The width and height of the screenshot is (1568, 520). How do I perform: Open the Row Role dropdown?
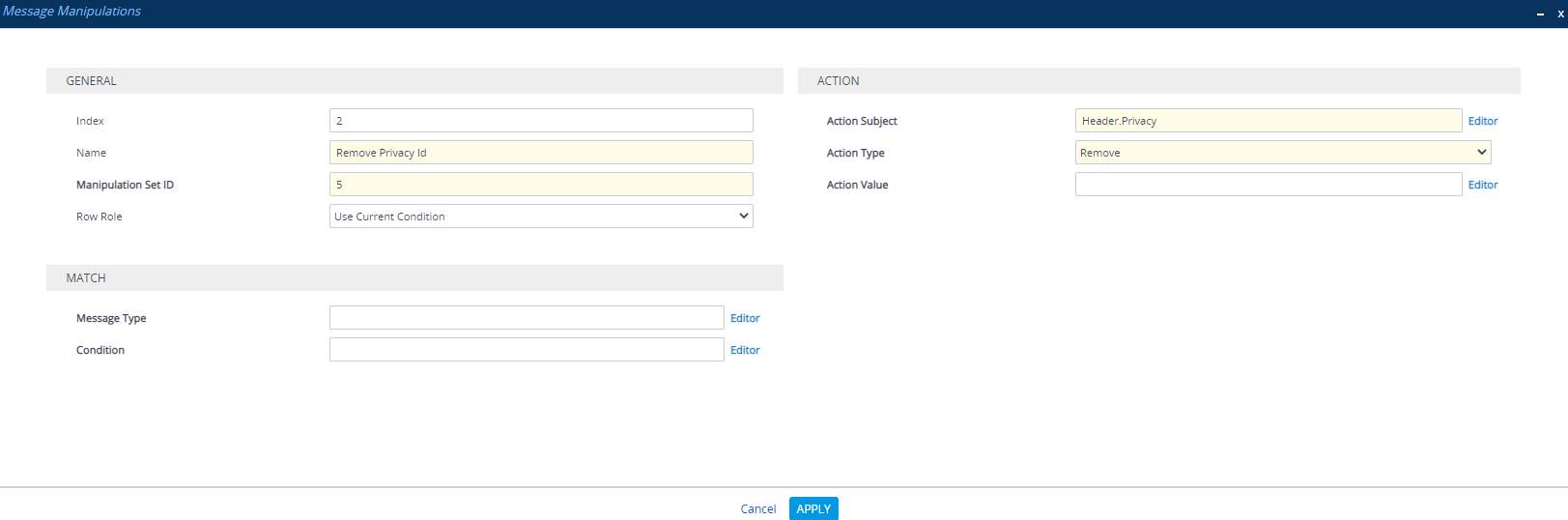point(540,217)
